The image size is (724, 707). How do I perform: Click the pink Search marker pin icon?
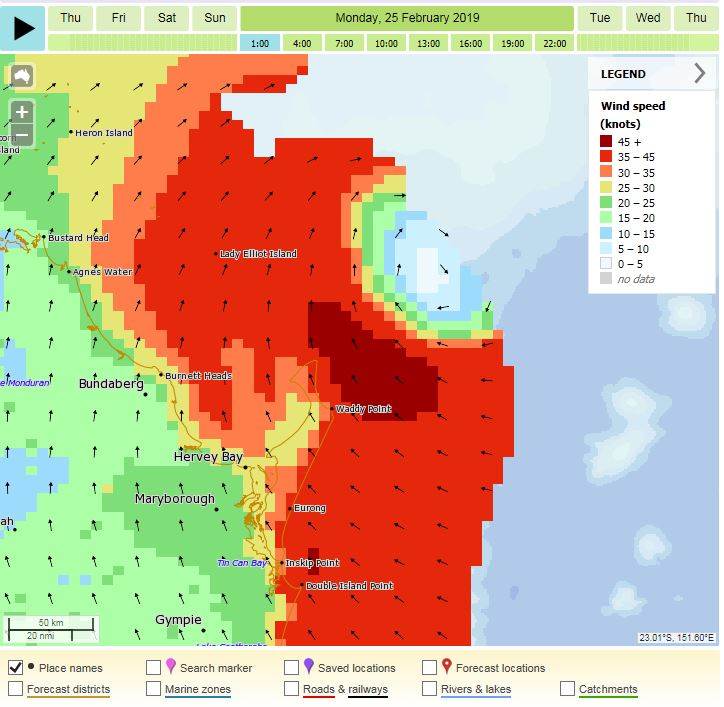pos(170,667)
